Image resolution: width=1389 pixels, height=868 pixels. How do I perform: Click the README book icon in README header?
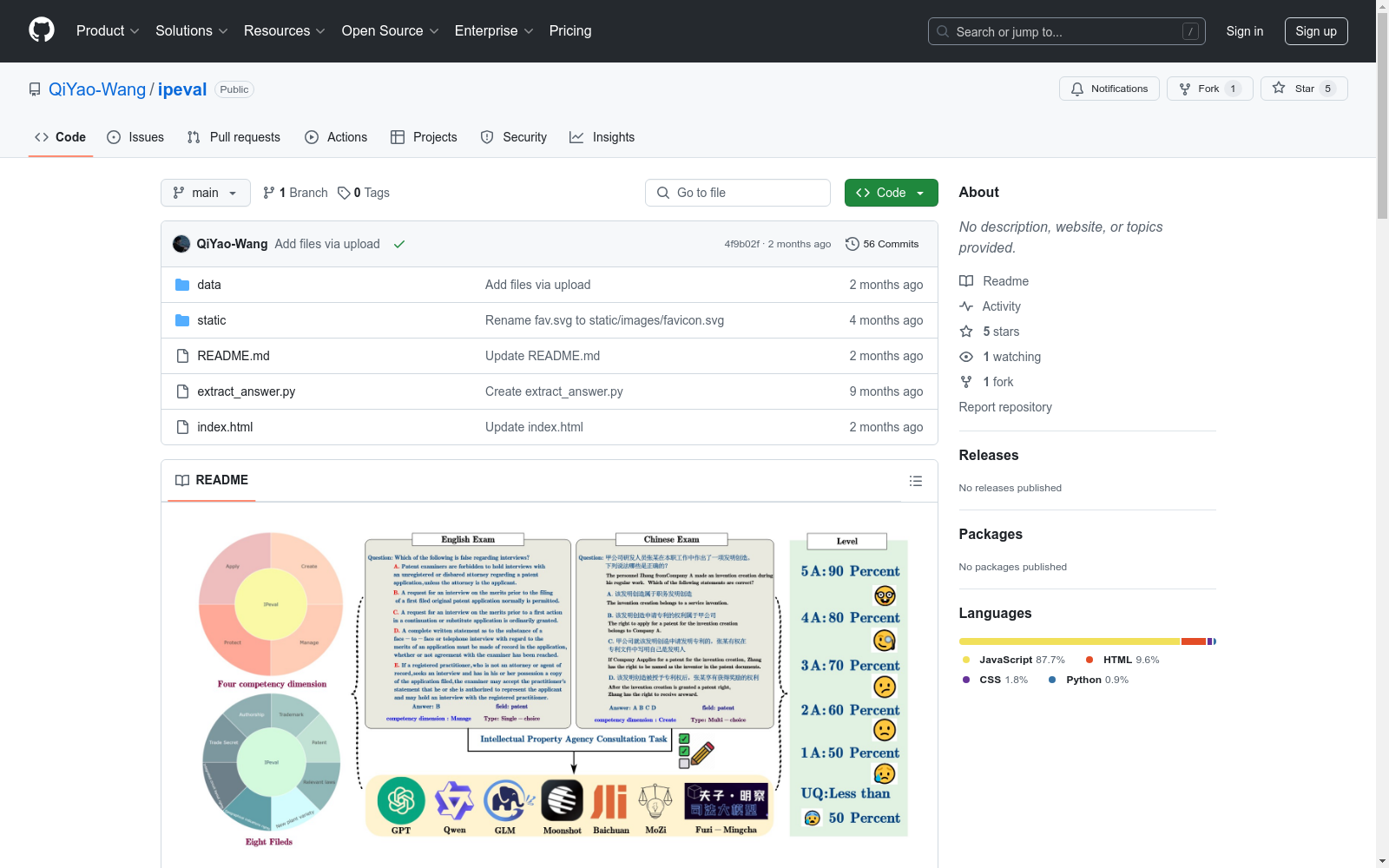pyautogui.click(x=182, y=480)
